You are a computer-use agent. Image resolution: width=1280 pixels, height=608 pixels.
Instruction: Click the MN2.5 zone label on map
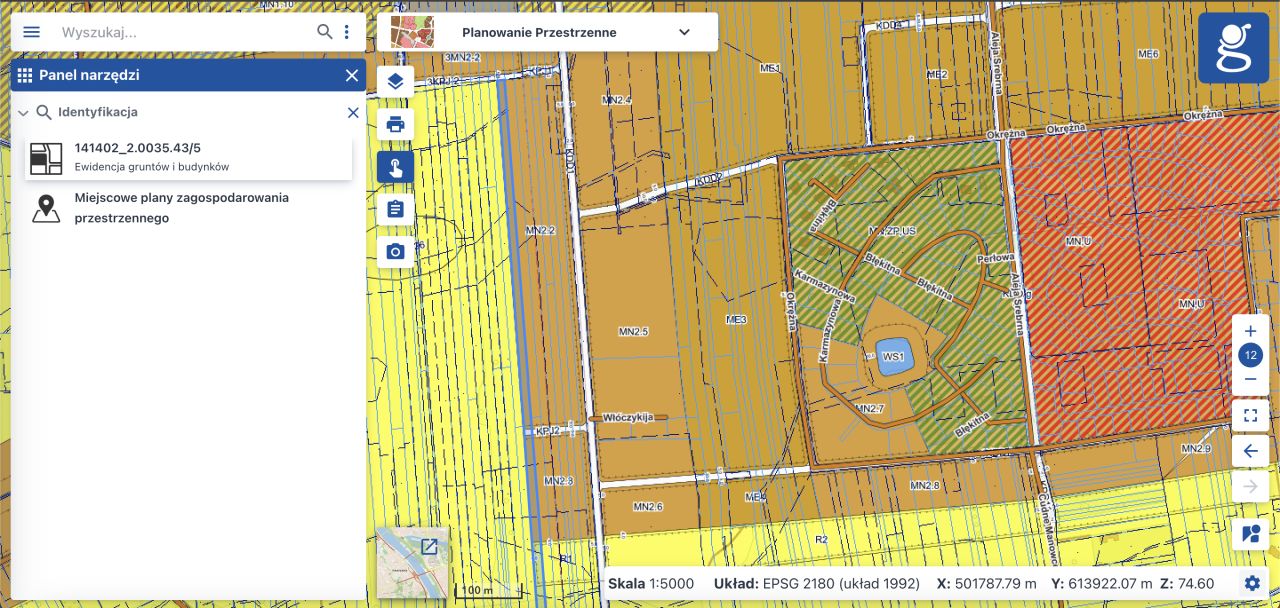click(633, 331)
